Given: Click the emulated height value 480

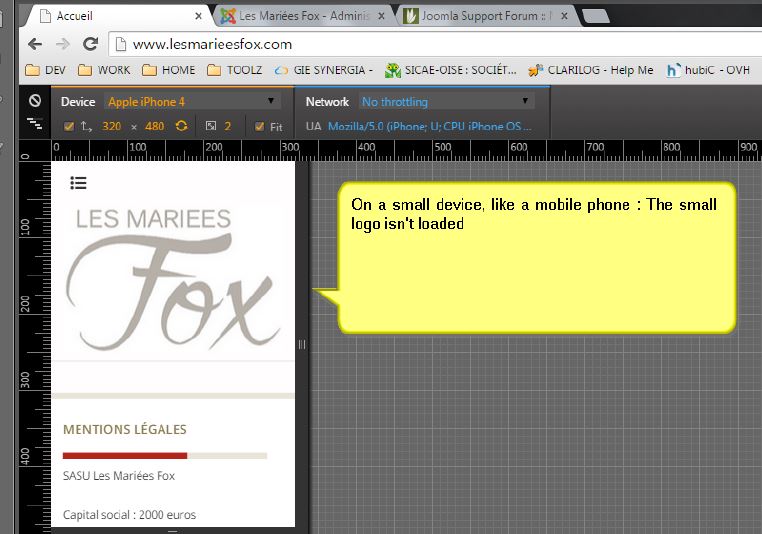Looking at the screenshot, I should 155,126.
